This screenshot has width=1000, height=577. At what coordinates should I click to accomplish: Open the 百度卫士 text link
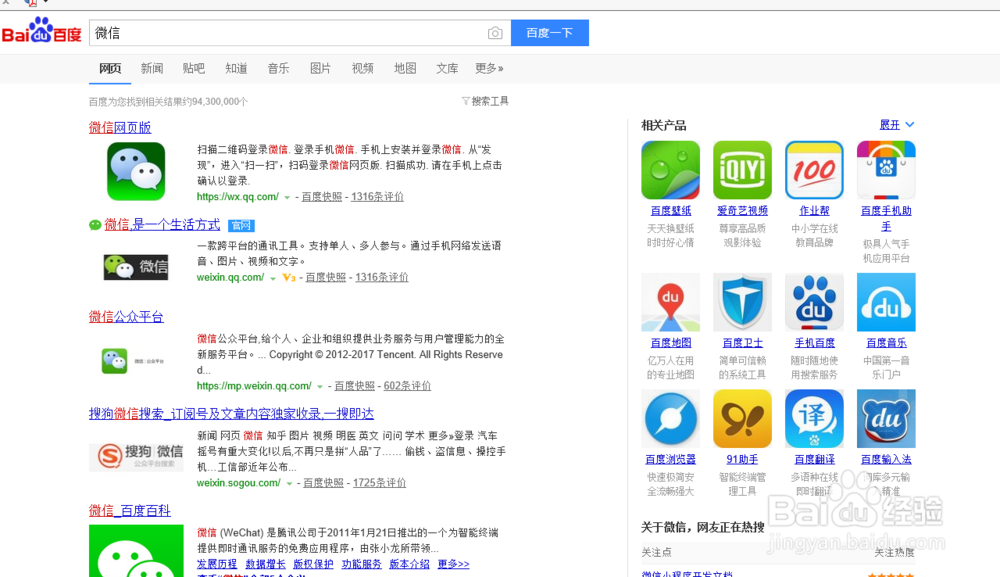click(742, 343)
